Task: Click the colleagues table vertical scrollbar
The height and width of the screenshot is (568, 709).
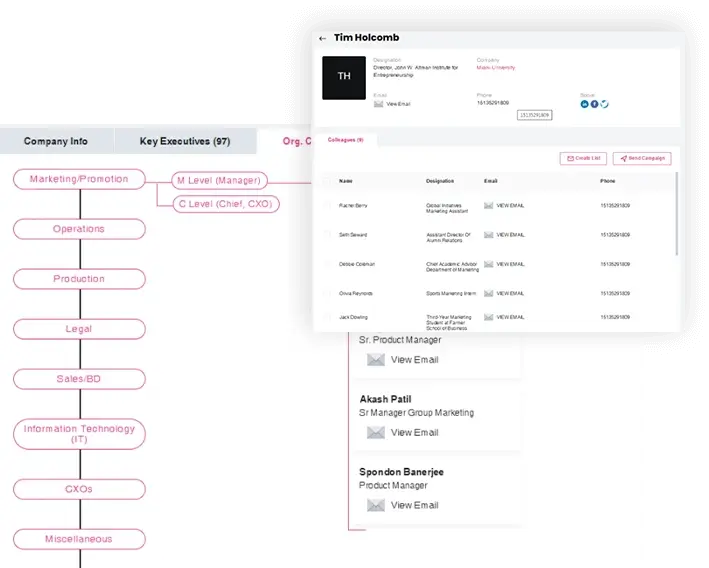Action: click(677, 215)
